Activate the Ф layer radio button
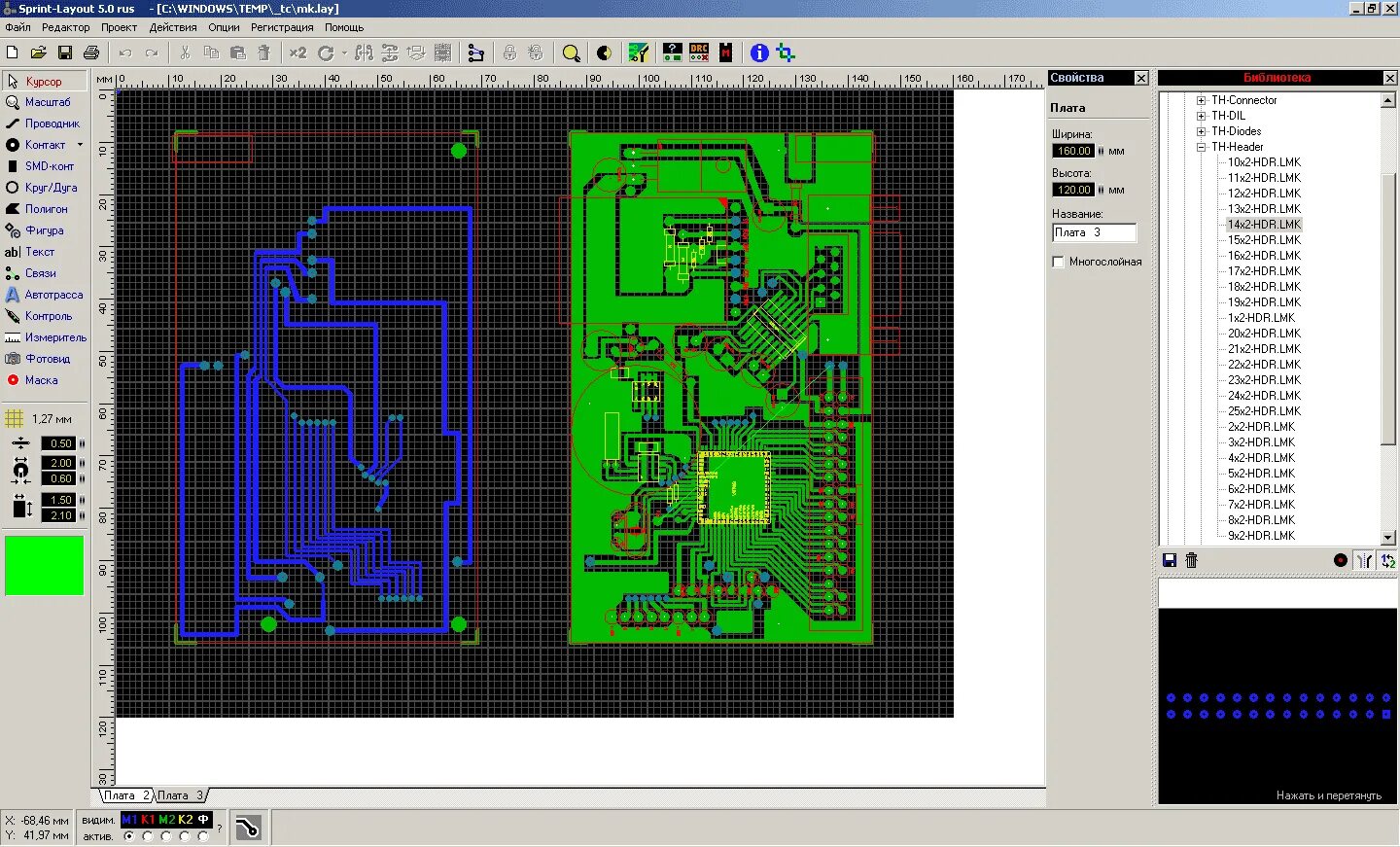This screenshot has width=1400, height=847. click(x=203, y=836)
